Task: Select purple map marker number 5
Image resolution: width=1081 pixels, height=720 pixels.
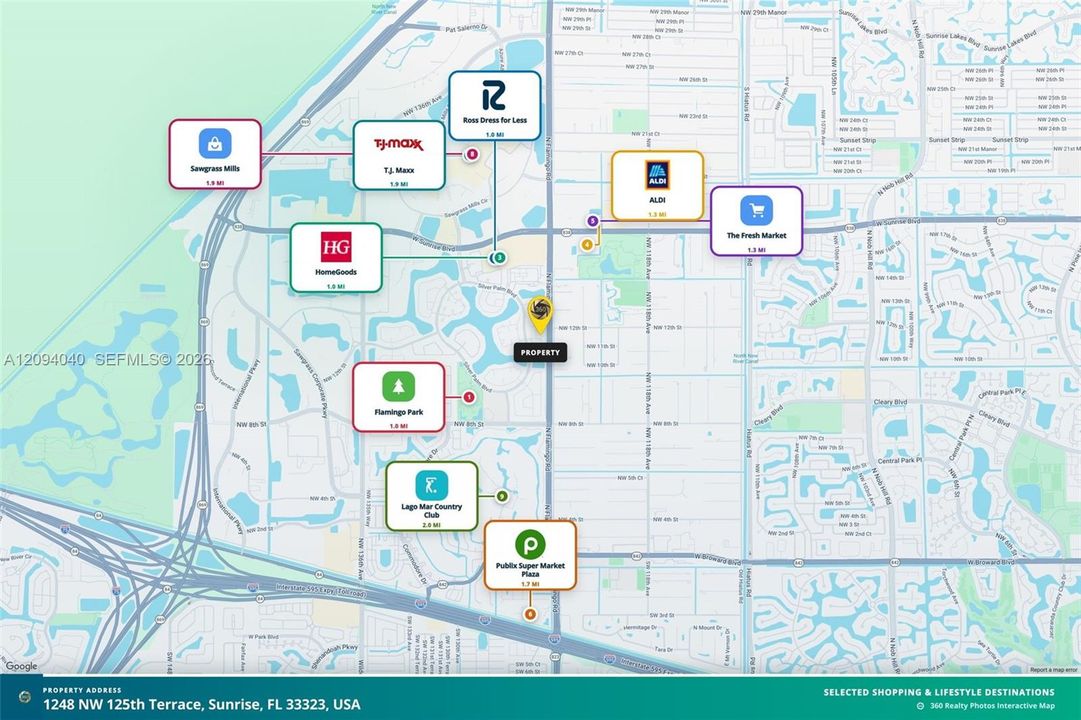Action: pos(592,221)
